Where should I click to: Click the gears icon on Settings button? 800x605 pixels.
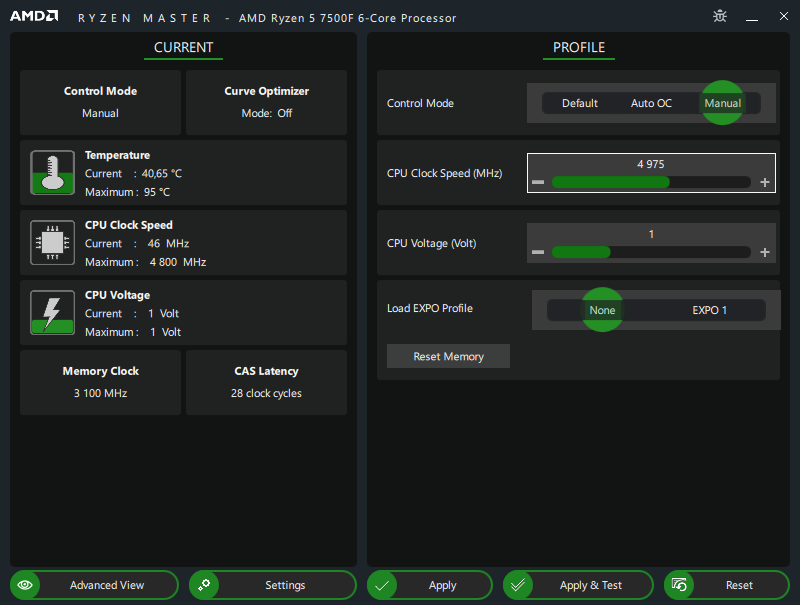tap(204, 585)
